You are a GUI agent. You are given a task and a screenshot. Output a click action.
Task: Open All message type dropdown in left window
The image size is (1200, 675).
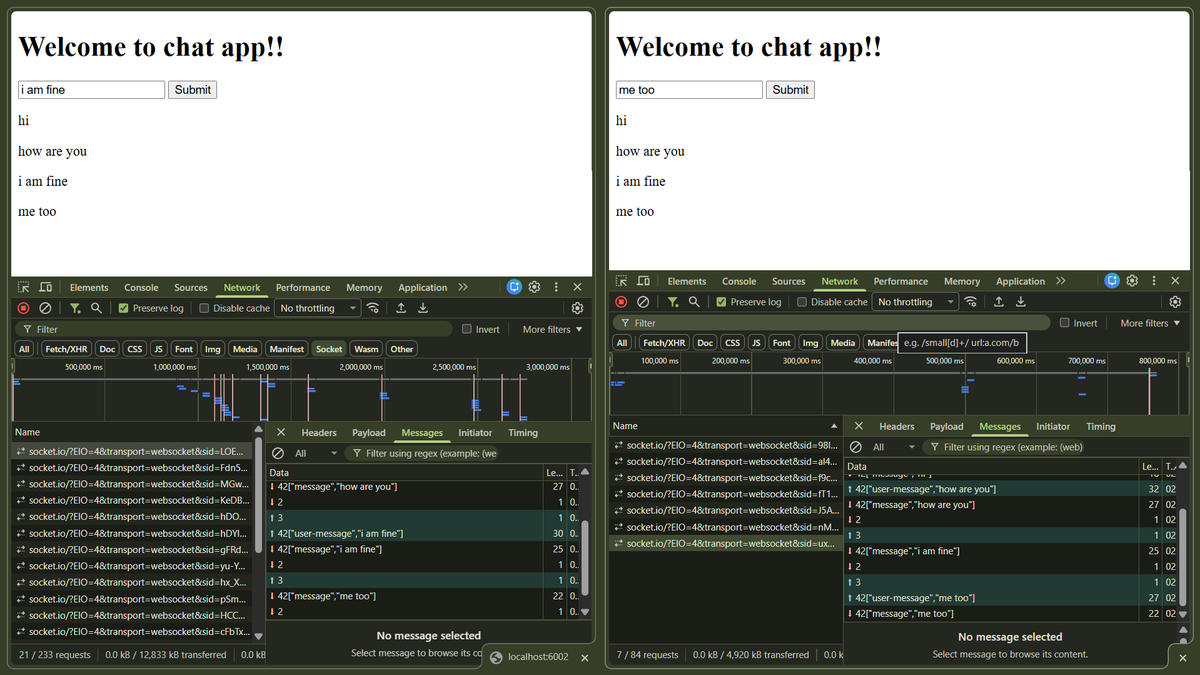[316, 453]
